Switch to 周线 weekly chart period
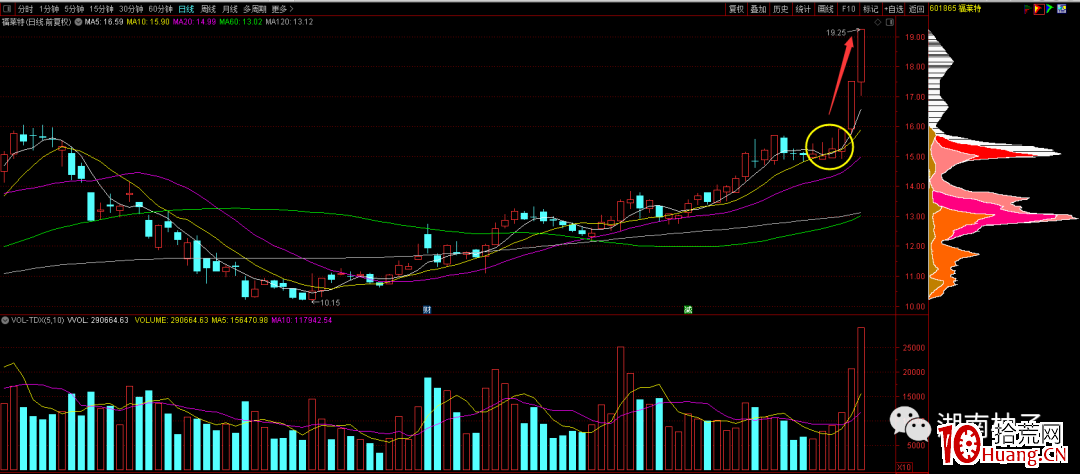The image size is (1080, 474). pyautogui.click(x=209, y=8)
